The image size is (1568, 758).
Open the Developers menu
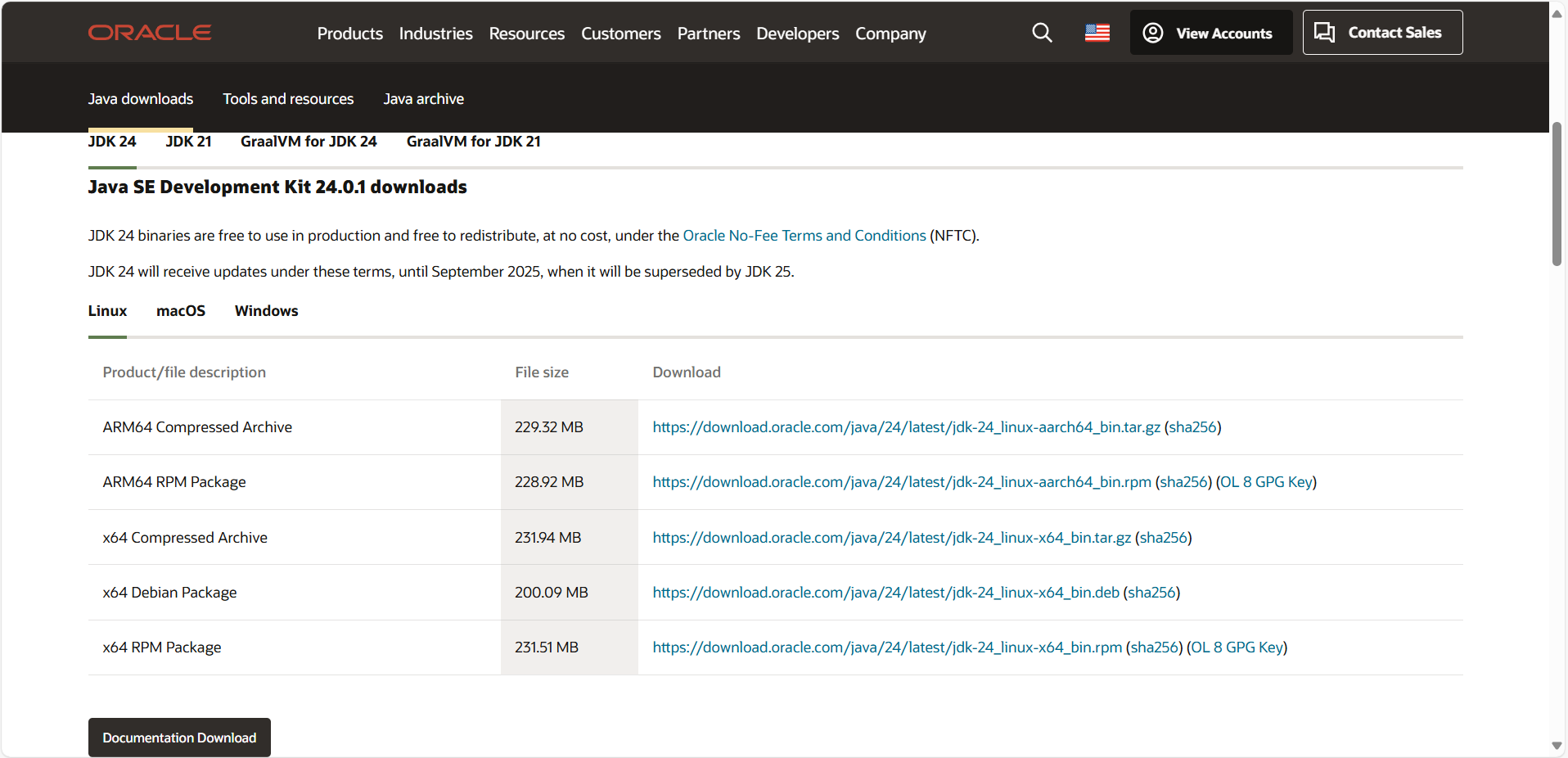(798, 34)
